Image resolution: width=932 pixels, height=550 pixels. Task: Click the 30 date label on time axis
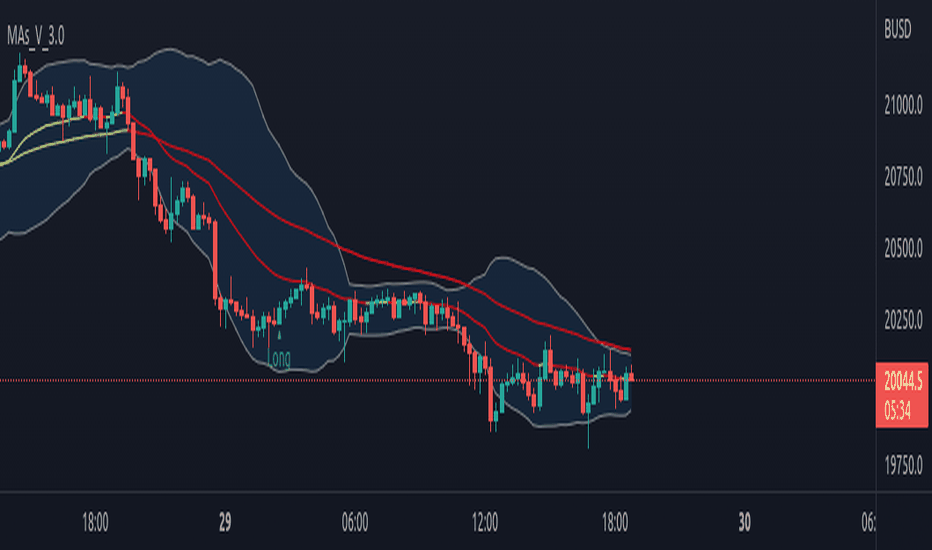tap(744, 523)
